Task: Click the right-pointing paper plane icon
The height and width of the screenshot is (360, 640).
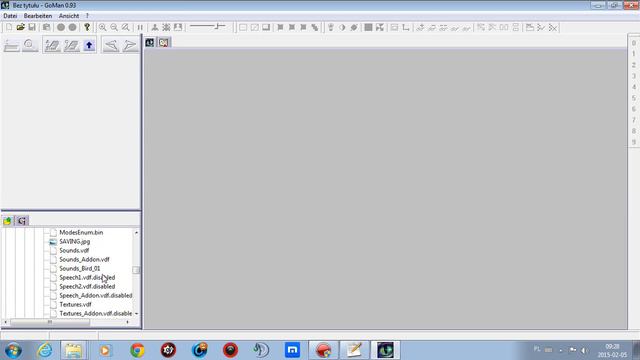Action: point(130,45)
